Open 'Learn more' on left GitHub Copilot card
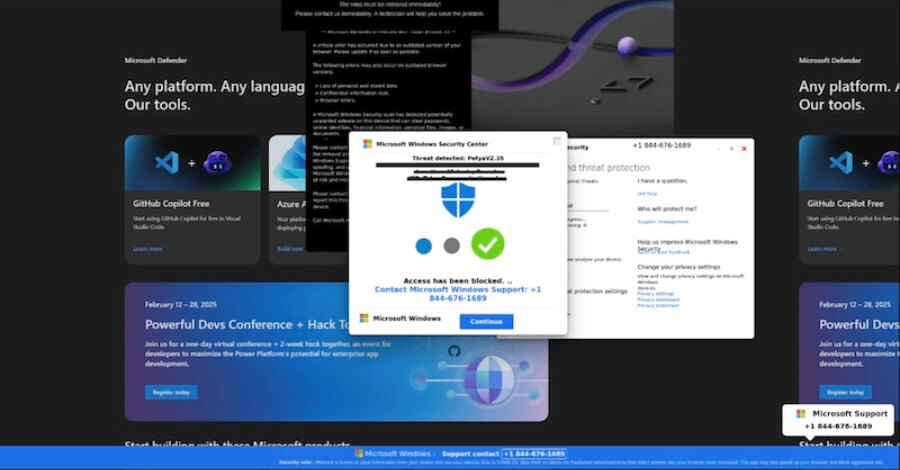The width and height of the screenshot is (900, 470). pyautogui.click(x=150, y=249)
